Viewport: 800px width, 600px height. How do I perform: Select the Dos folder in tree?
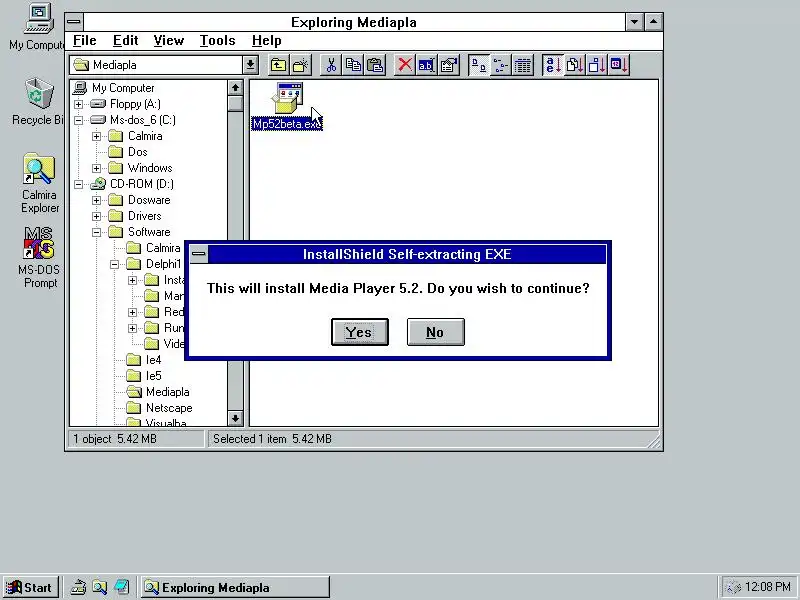(x=138, y=152)
